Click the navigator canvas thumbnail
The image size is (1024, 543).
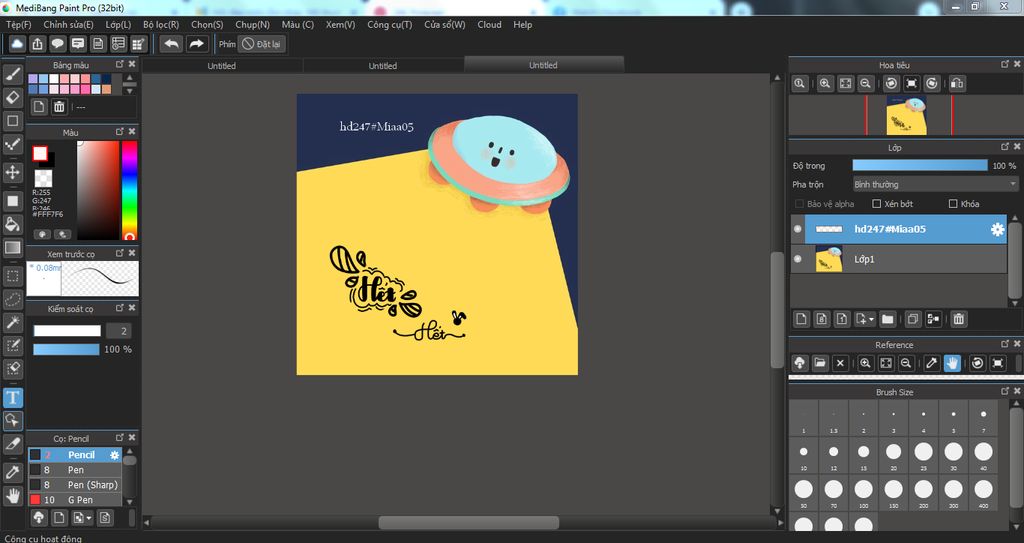tap(906, 116)
